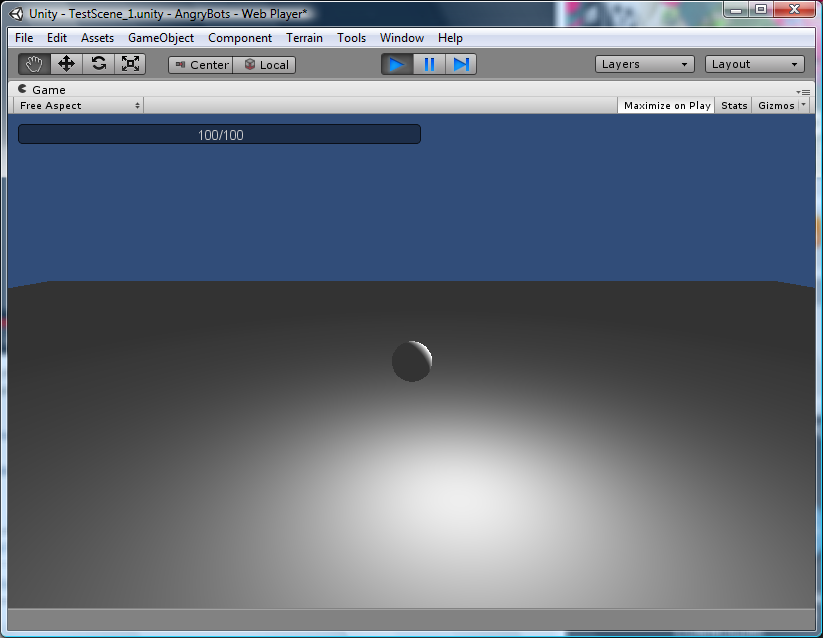Select the Hand tool
823x638 pixels.
tap(34, 64)
